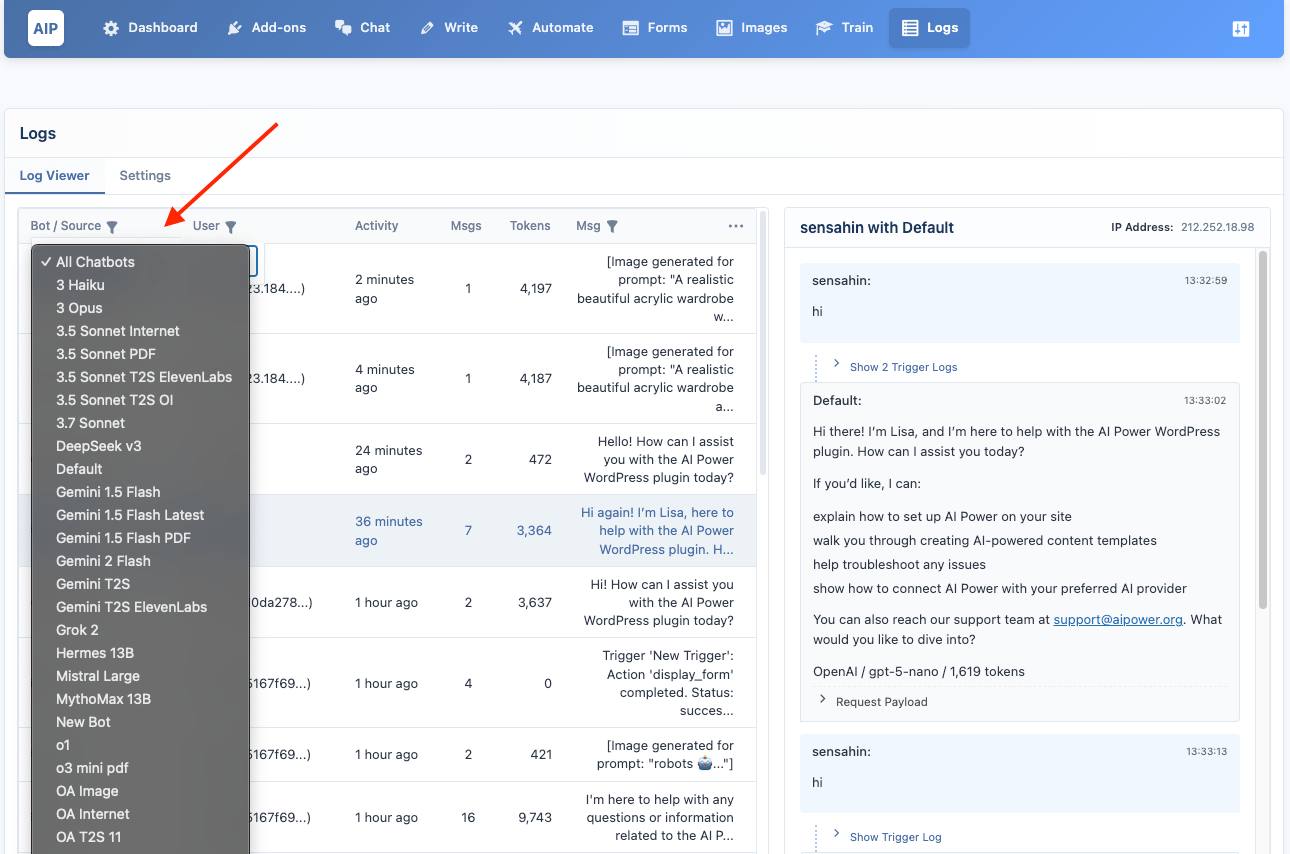This screenshot has width=1290, height=854.
Task: Select All Chatbots in dropdown
Action: pos(140,262)
